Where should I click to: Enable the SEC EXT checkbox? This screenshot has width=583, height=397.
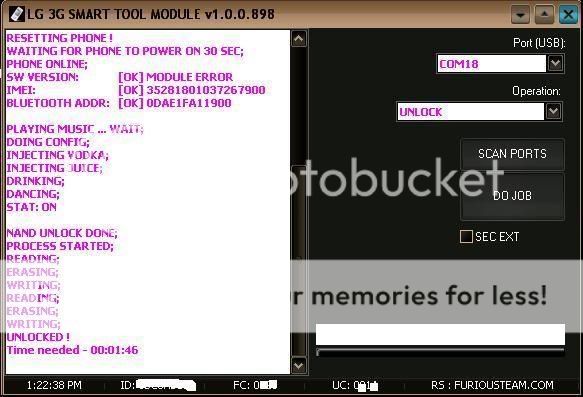point(466,236)
